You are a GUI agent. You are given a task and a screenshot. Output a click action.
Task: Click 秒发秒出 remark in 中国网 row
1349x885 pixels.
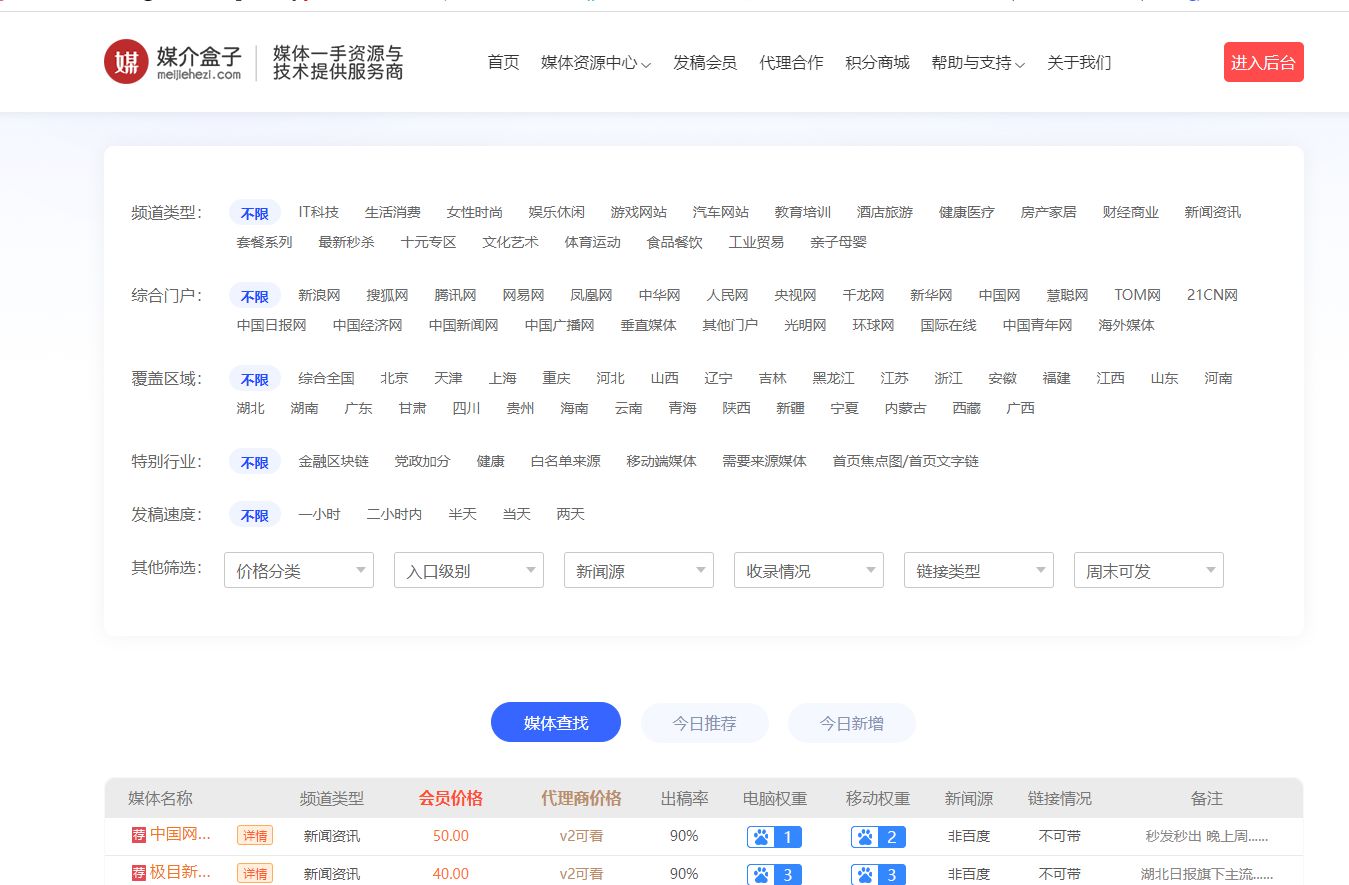1207,836
